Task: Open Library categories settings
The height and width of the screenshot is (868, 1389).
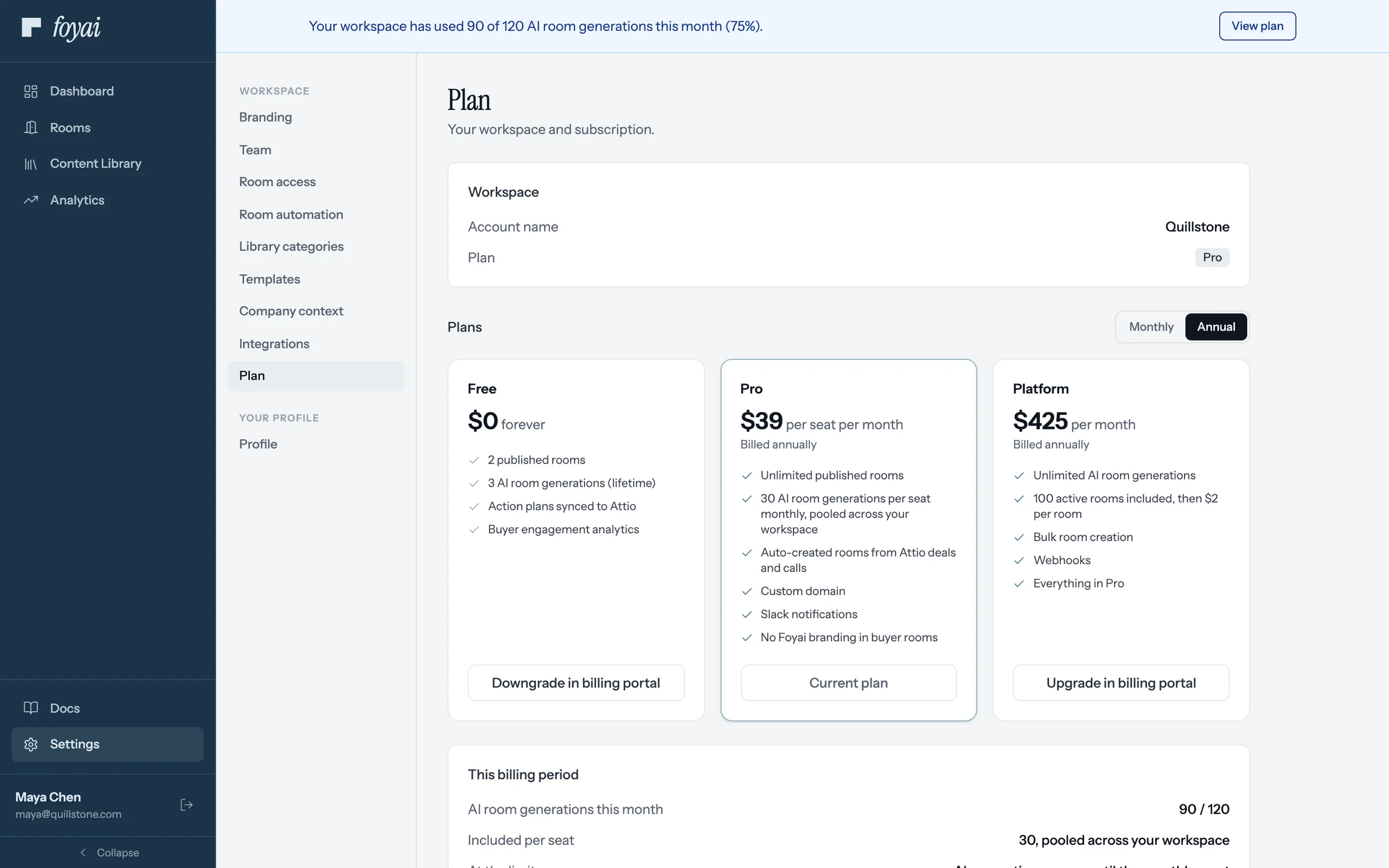Action: 315,247
